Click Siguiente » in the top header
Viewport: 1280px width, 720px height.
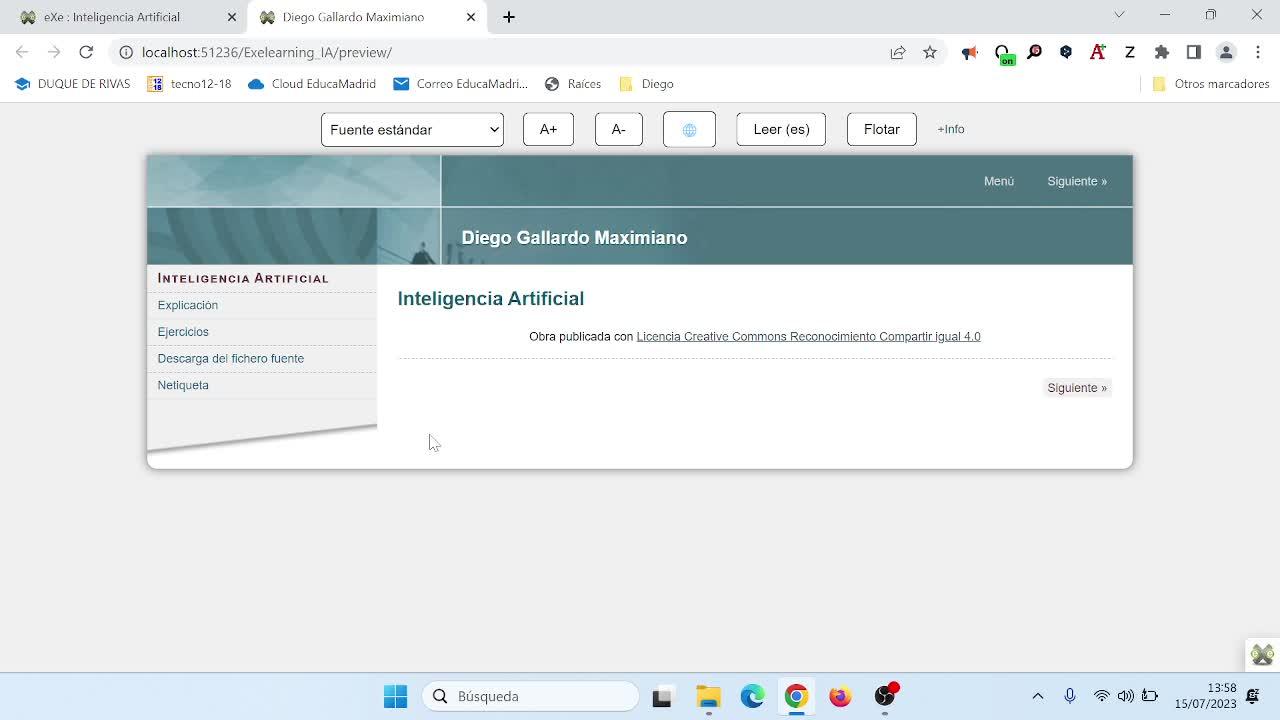(x=1077, y=181)
